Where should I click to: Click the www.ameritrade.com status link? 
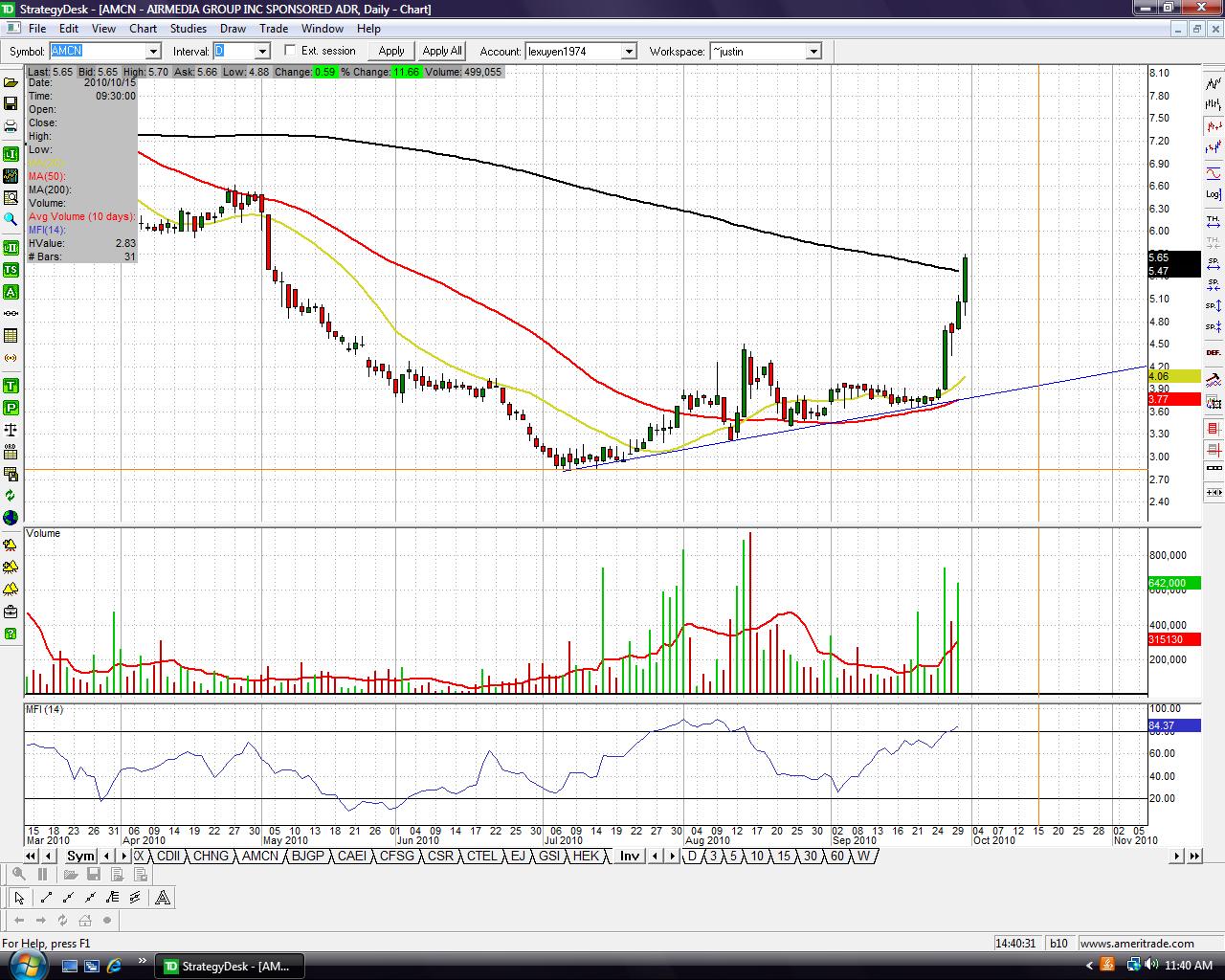1137,944
